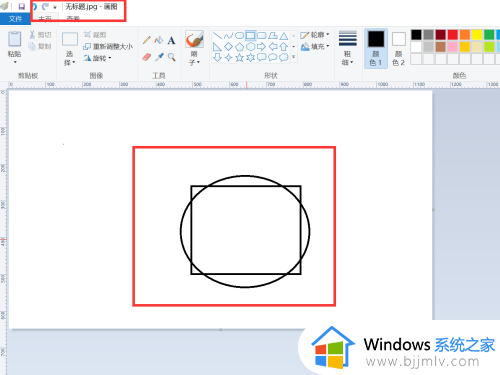Open the Paste dropdown arrow
The height and width of the screenshot is (375, 500).
(x=15, y=62)
